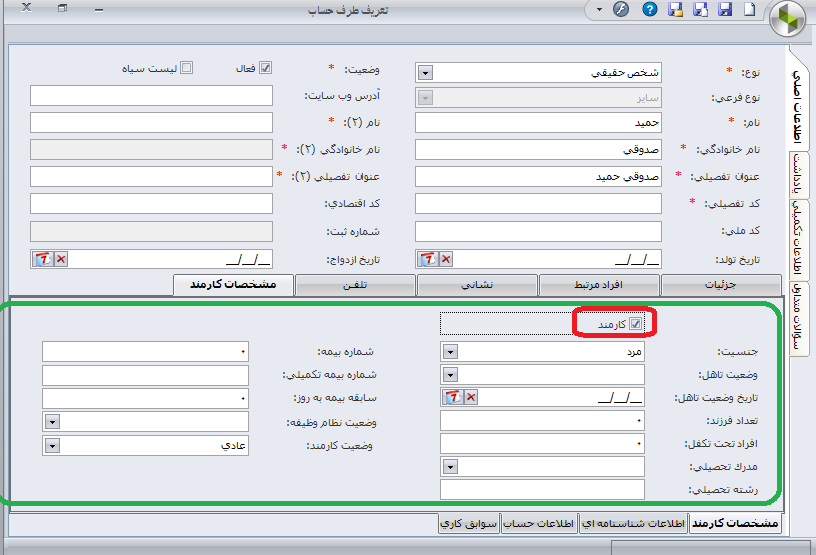Click the نام field containing حمید
Screen dimensions: 816x555
(x=538, y=123)
